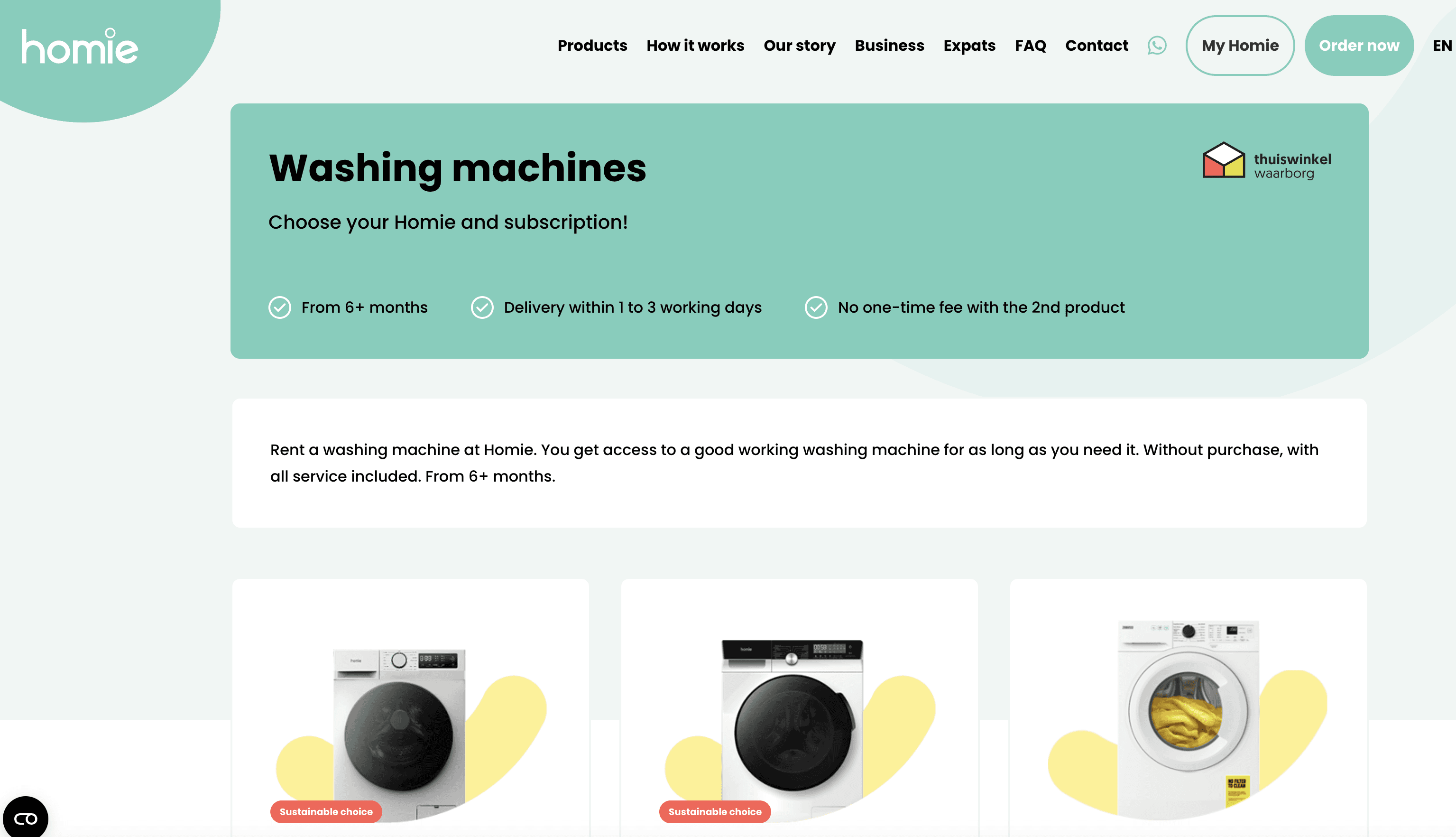The height and width of the screenshot is (837, 1456).
Task: Click checkmark icon beside No one-time fee
Action: point(815,307)
